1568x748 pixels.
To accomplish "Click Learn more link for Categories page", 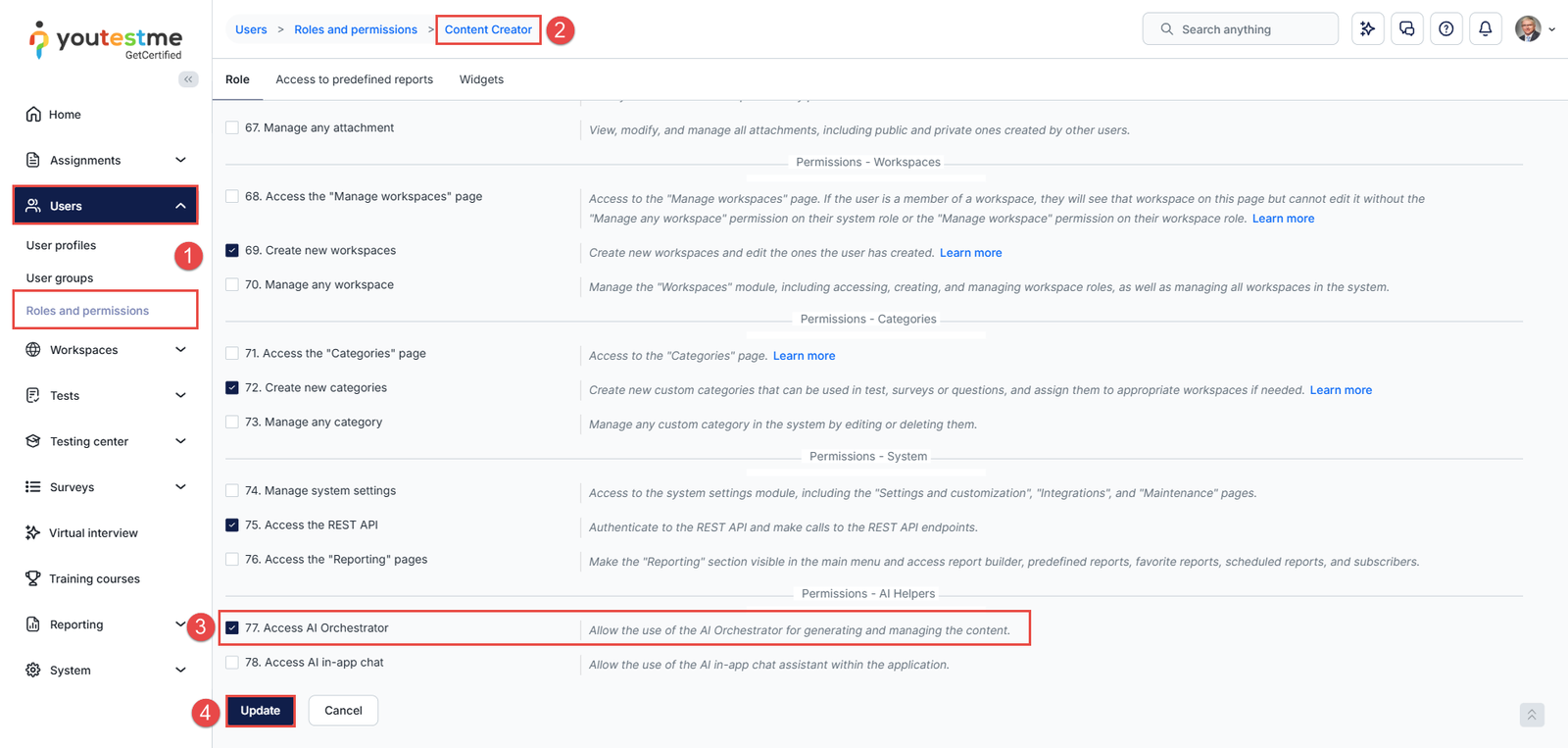I will point(804,356).
